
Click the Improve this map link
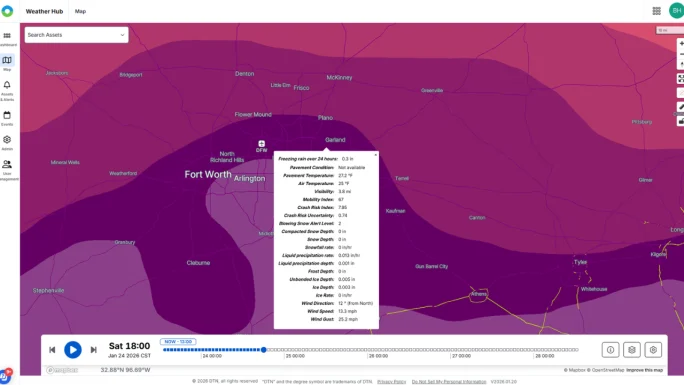click(x=644, y=370)
